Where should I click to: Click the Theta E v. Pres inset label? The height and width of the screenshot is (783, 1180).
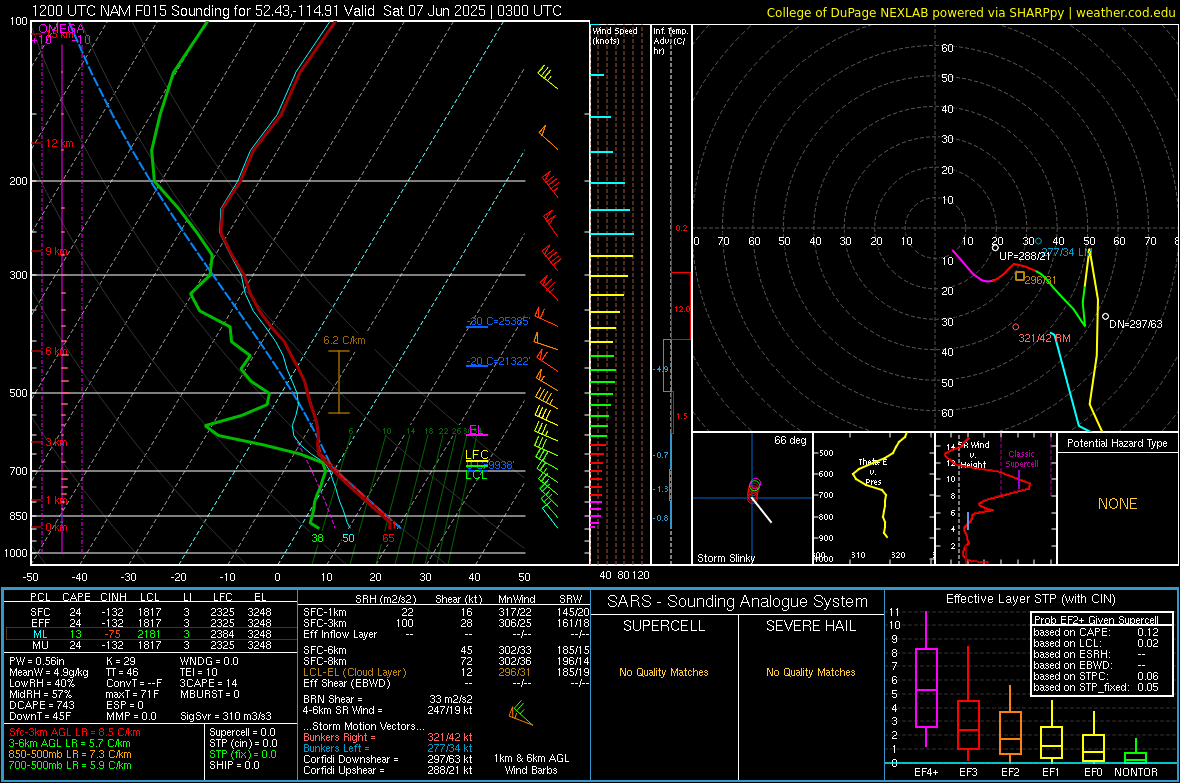[873, 472]
